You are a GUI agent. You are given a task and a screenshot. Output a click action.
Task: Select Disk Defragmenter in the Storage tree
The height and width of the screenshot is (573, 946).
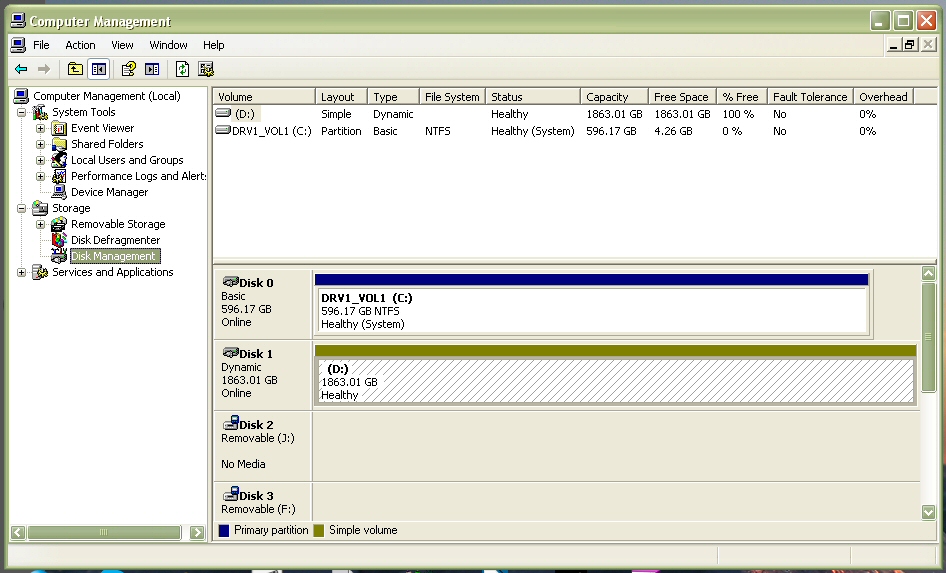point(115,240)
